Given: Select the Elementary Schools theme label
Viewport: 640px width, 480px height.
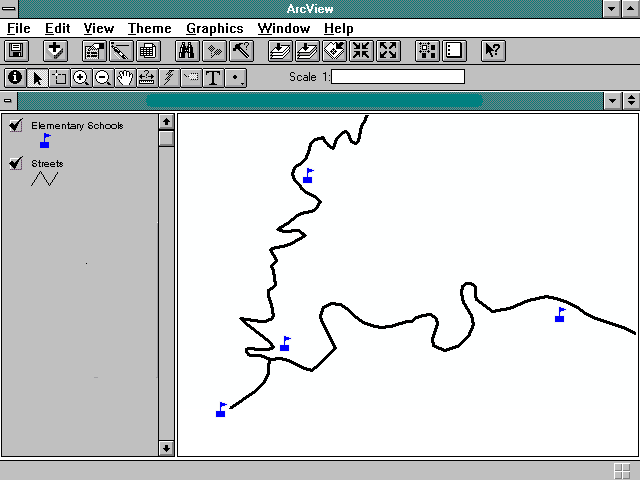Looking at the screenshot, I should click(77, 125).
